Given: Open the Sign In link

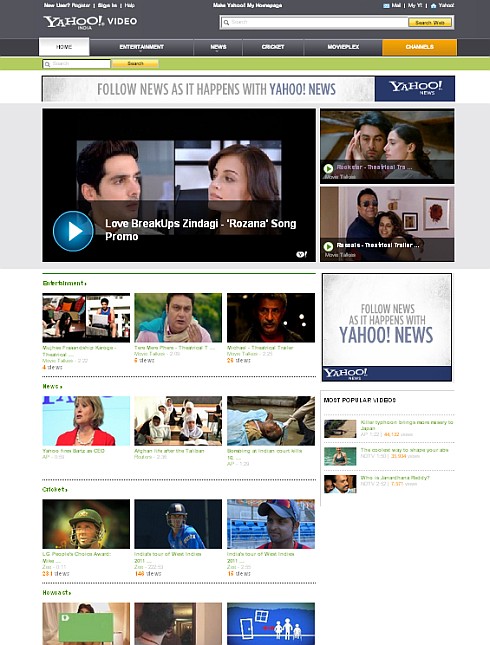Looking at the screenshot, I should click(x=107, y=5).
